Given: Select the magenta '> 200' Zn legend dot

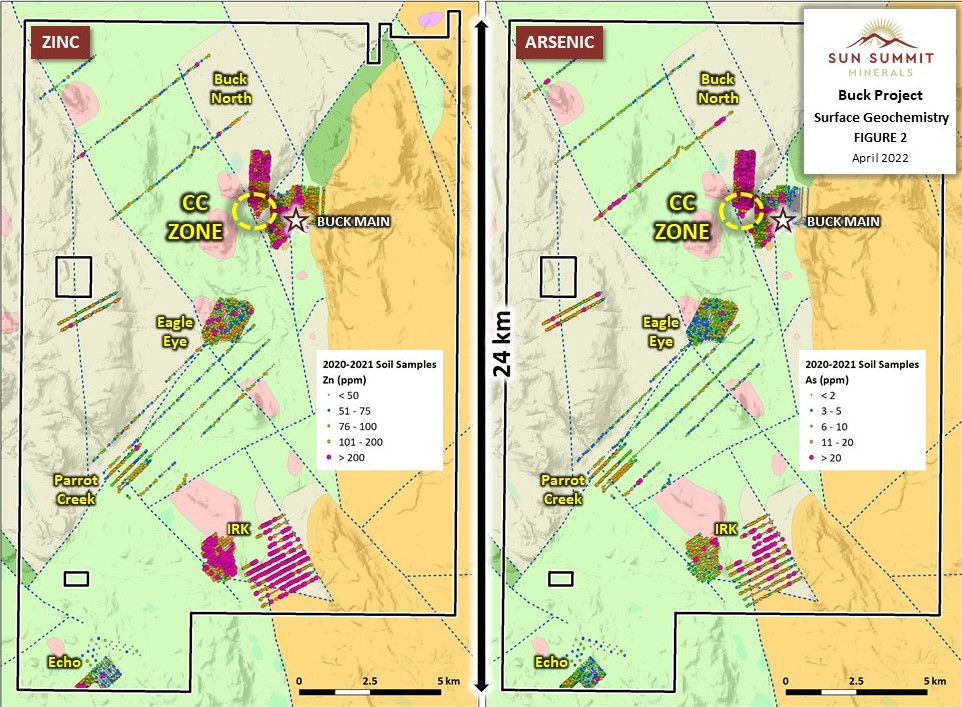Looking at the screenshot, I should (329, 458).
